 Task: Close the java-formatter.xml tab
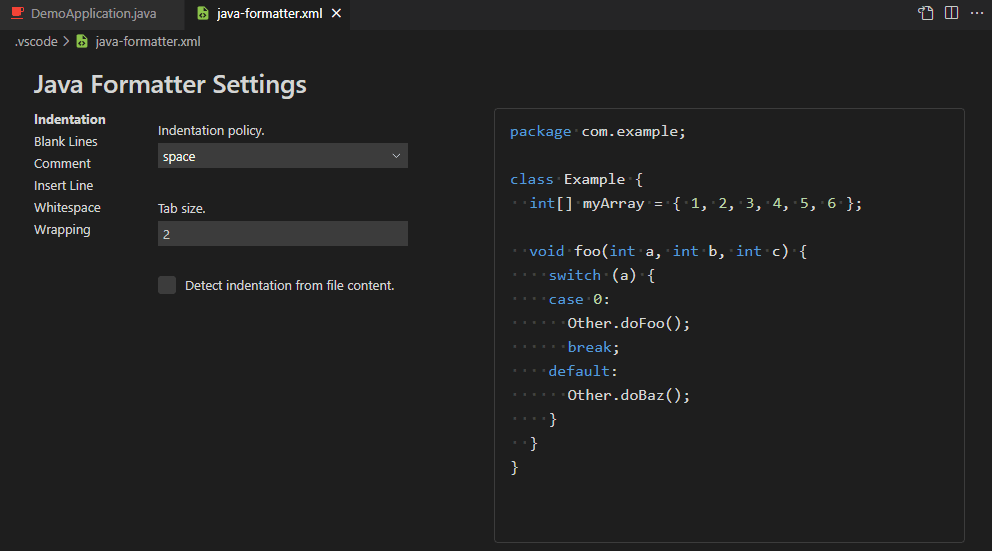click(x=337, y=13)
